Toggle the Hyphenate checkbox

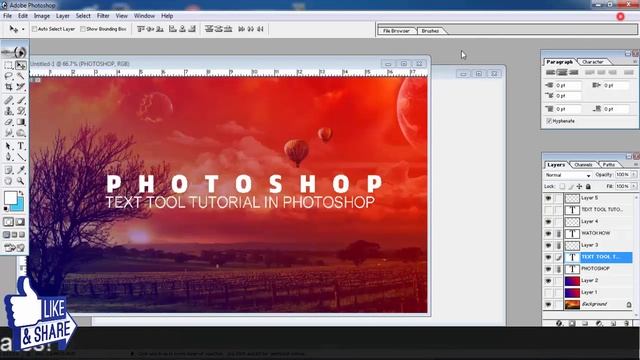point(549,121)
